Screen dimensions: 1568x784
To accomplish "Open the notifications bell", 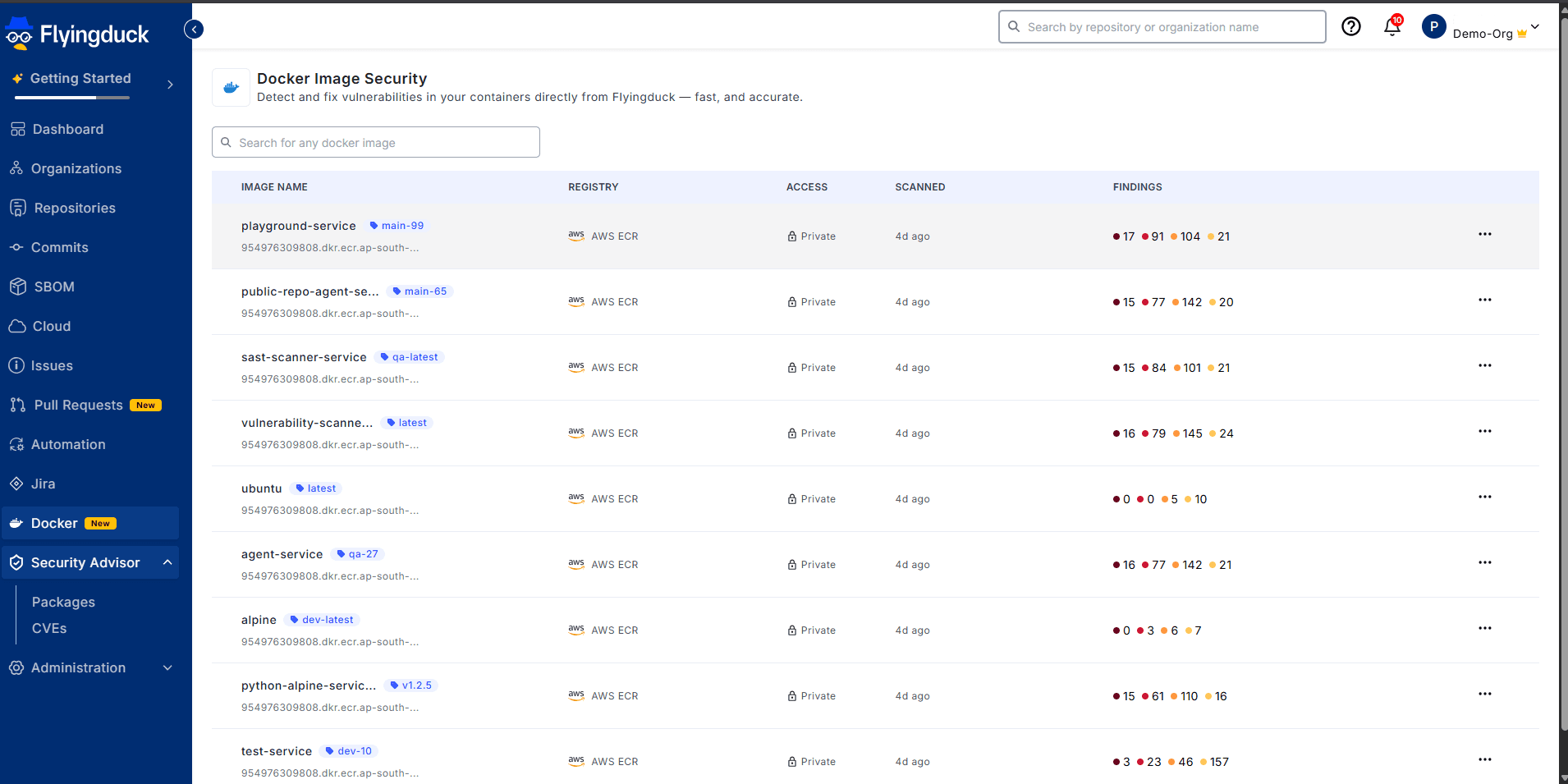I will coord(1391,27).
